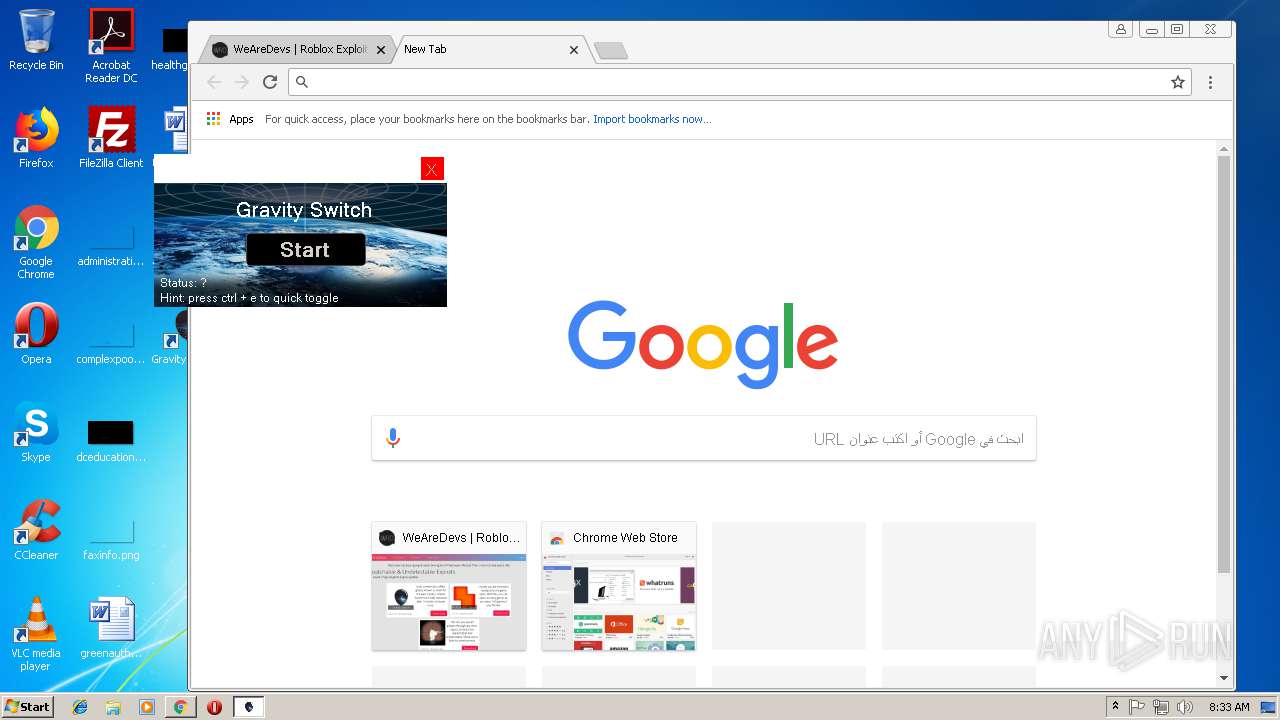Click the Google logo
Screen dimensions: 1280x720
pos(703,344)
